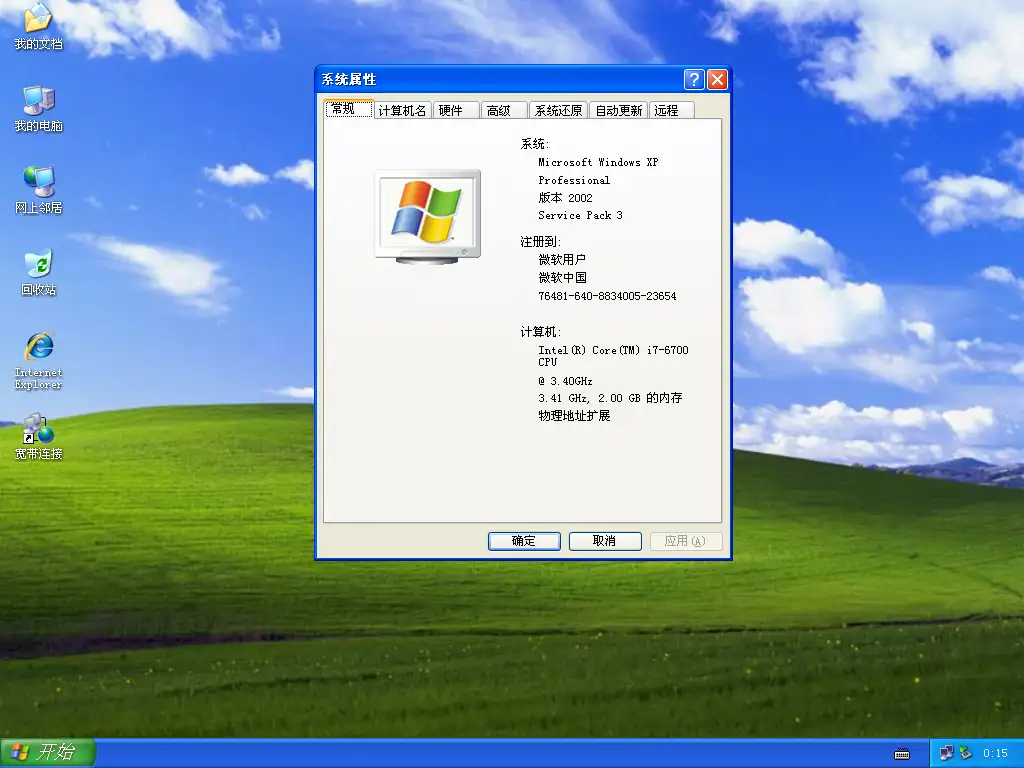Click the 物理地址扩展 text

coord(574,415)
